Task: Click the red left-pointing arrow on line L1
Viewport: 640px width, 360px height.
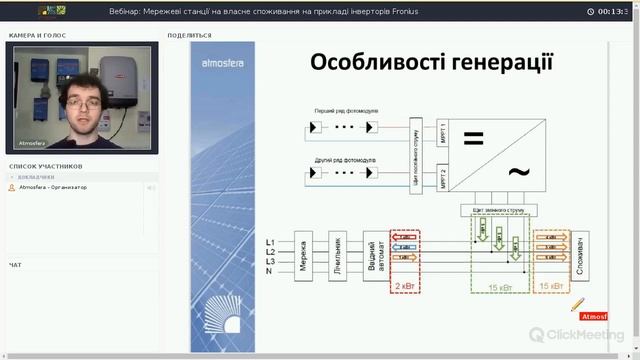Action: 404,237
